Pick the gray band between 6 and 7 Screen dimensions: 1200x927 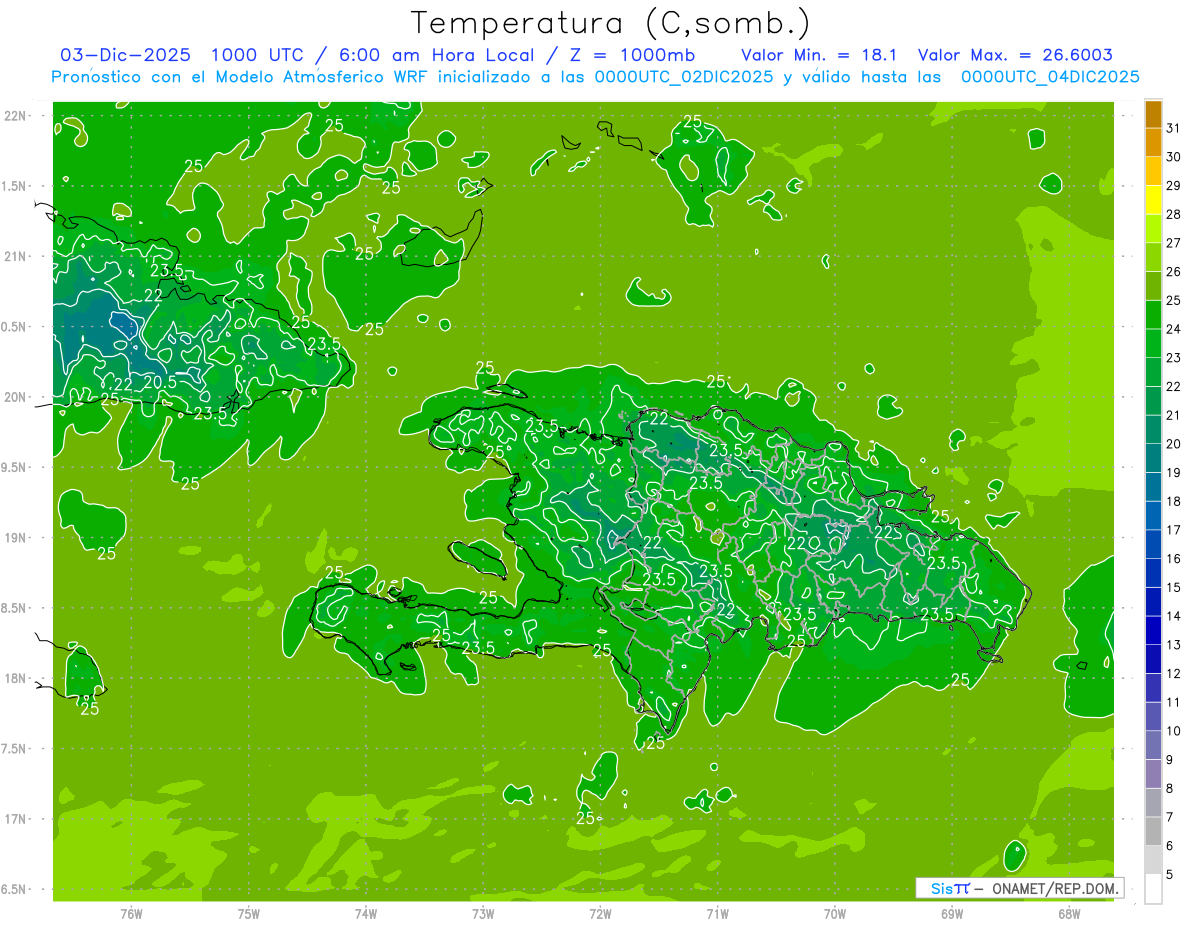[1153, 831]
